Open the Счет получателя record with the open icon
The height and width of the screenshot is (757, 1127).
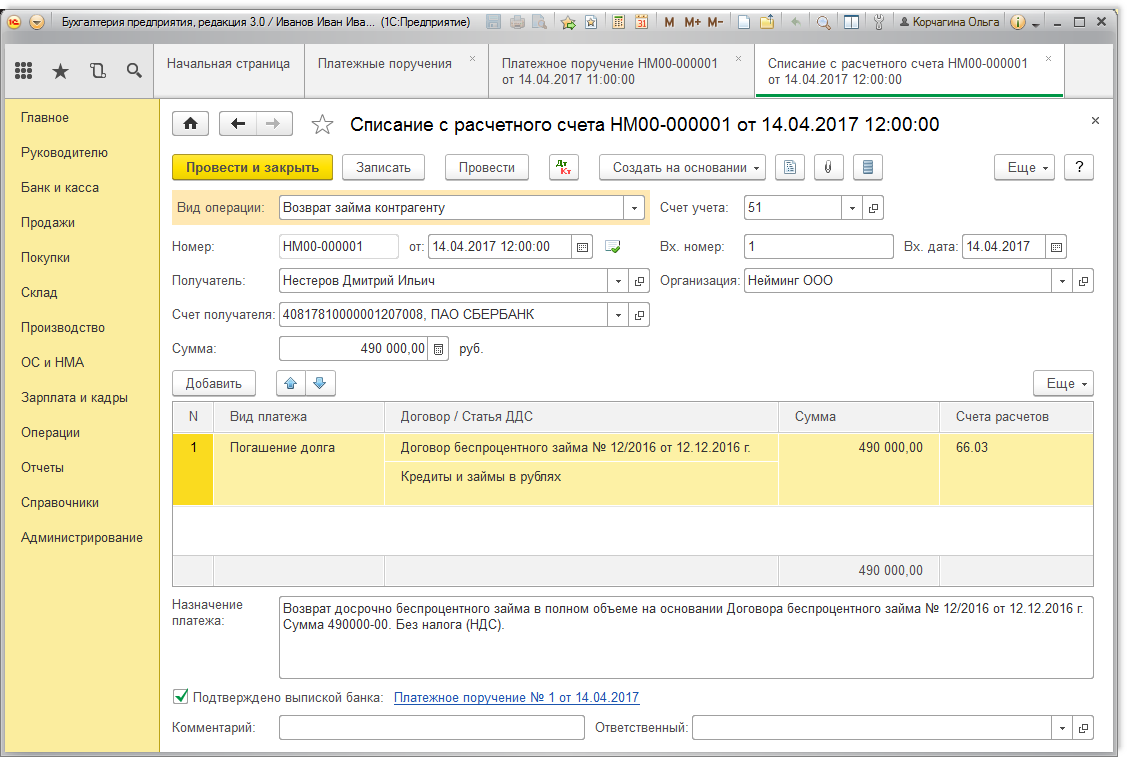(x=639, y=315)
